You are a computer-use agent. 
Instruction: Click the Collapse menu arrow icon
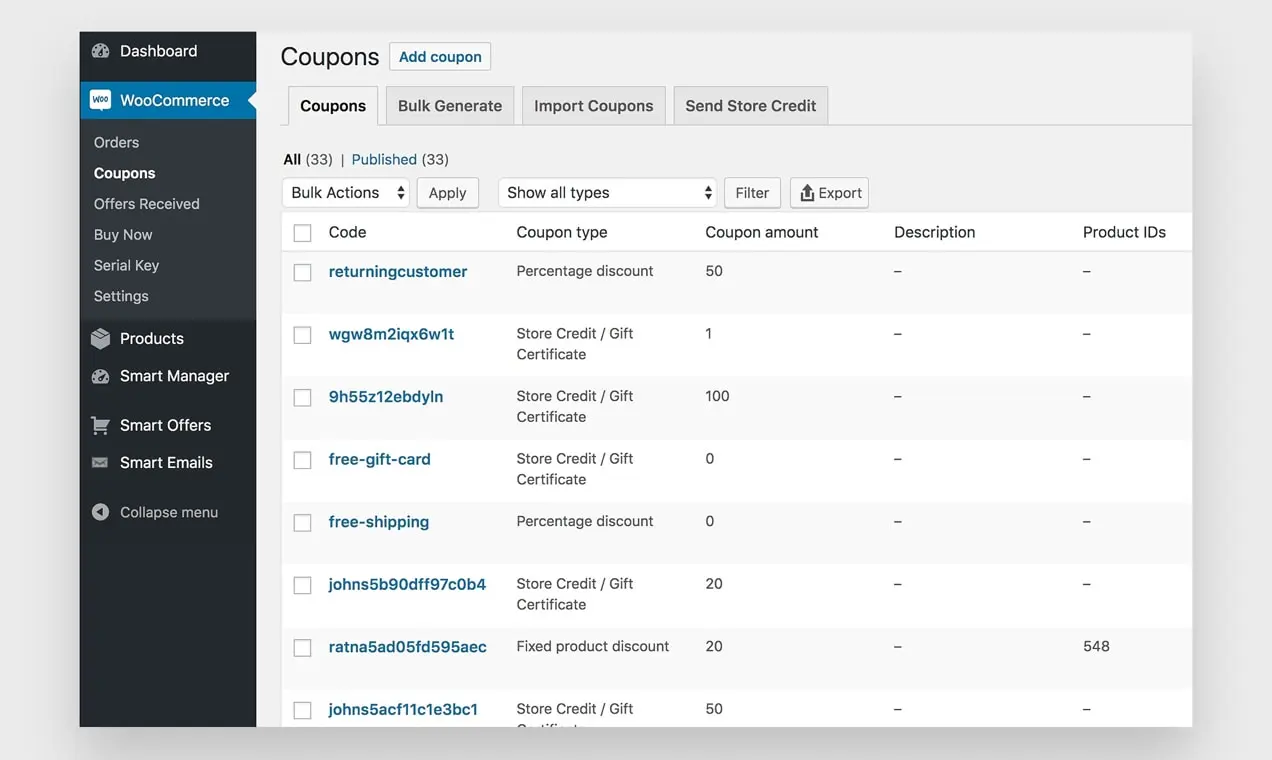pyautogui.click(x=100, y=512)
